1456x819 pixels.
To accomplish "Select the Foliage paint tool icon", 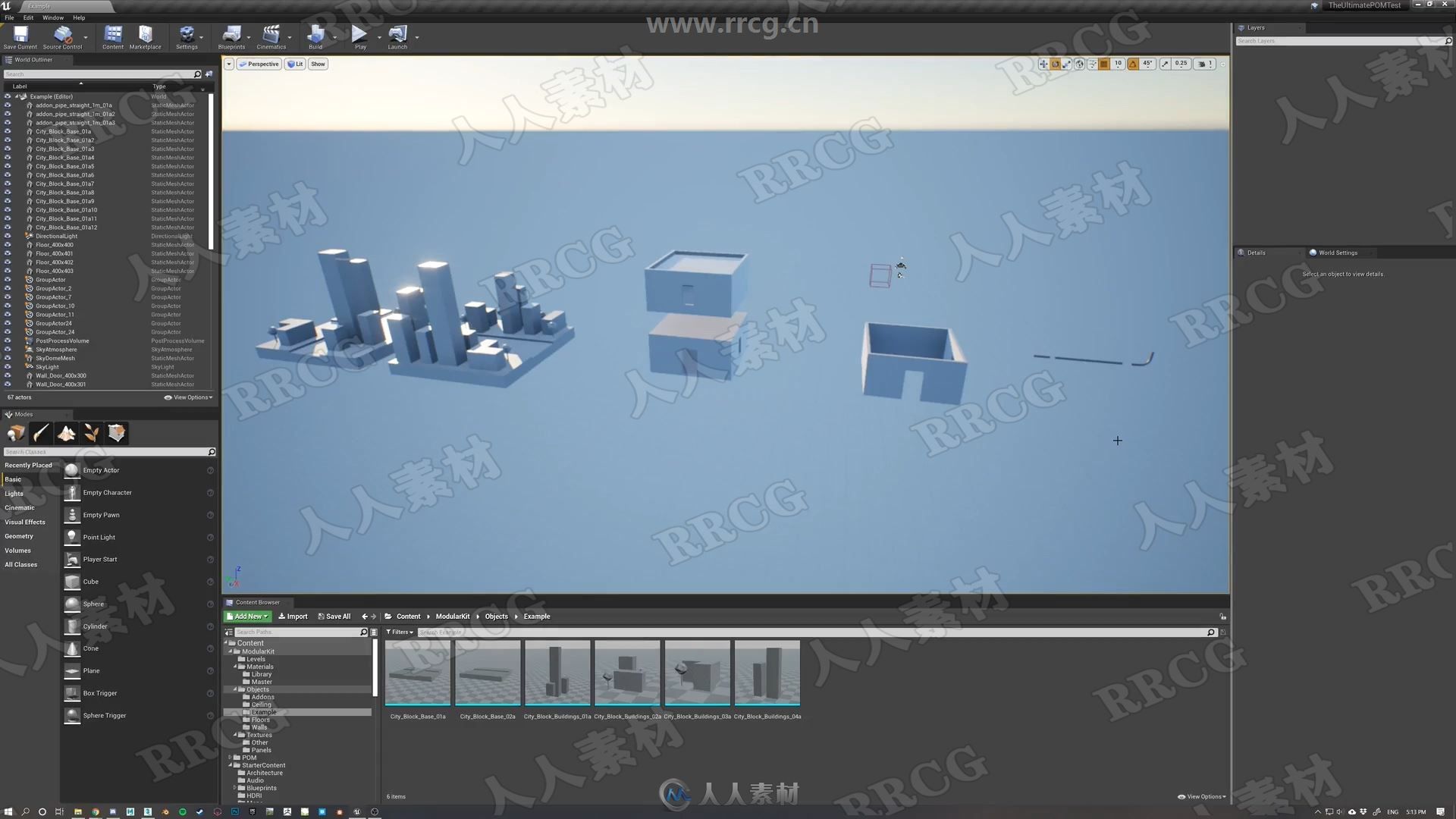I will pyautogui.click(x=91, y=432).
